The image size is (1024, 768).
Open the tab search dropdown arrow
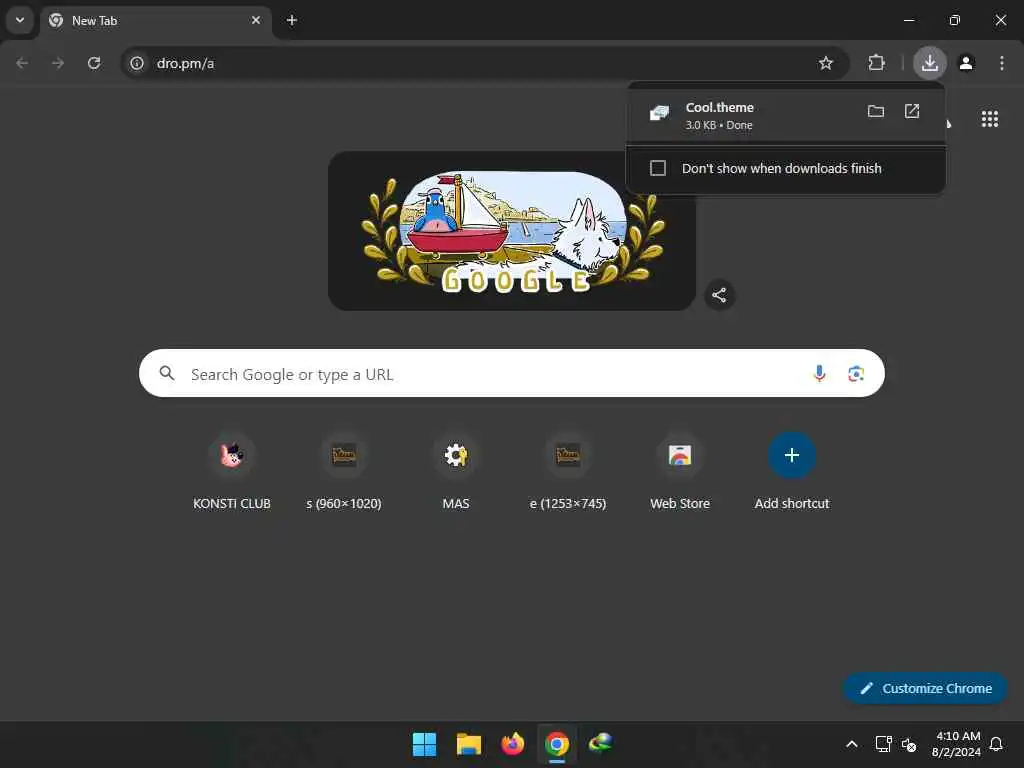click(20, 20)
